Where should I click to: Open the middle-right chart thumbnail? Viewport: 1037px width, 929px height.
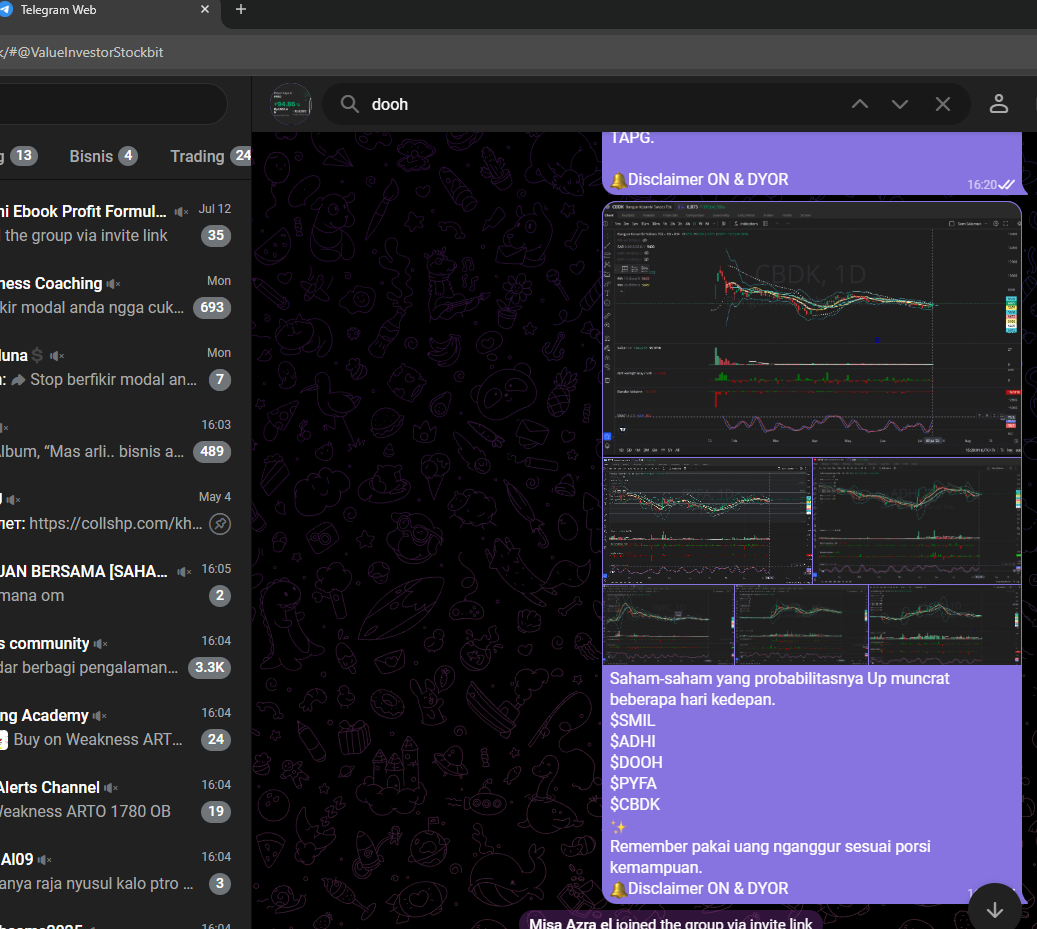pyautogui.click(x=917, y=520)
